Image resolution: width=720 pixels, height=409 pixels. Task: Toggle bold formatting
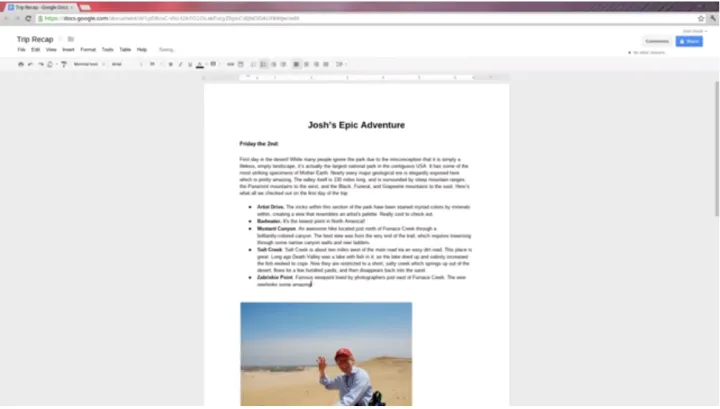[x=170, y=64]
